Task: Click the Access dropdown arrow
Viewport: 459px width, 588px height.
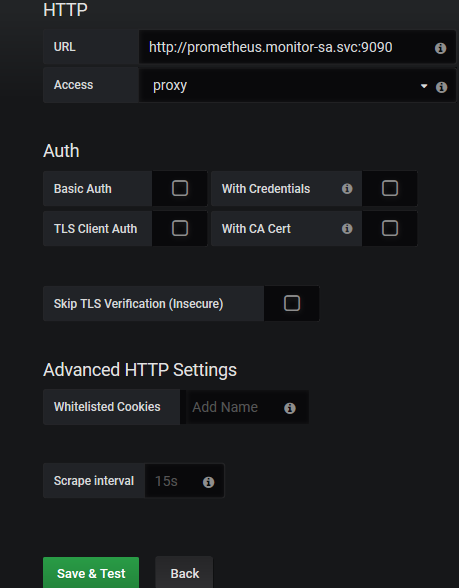Action: 424,86
